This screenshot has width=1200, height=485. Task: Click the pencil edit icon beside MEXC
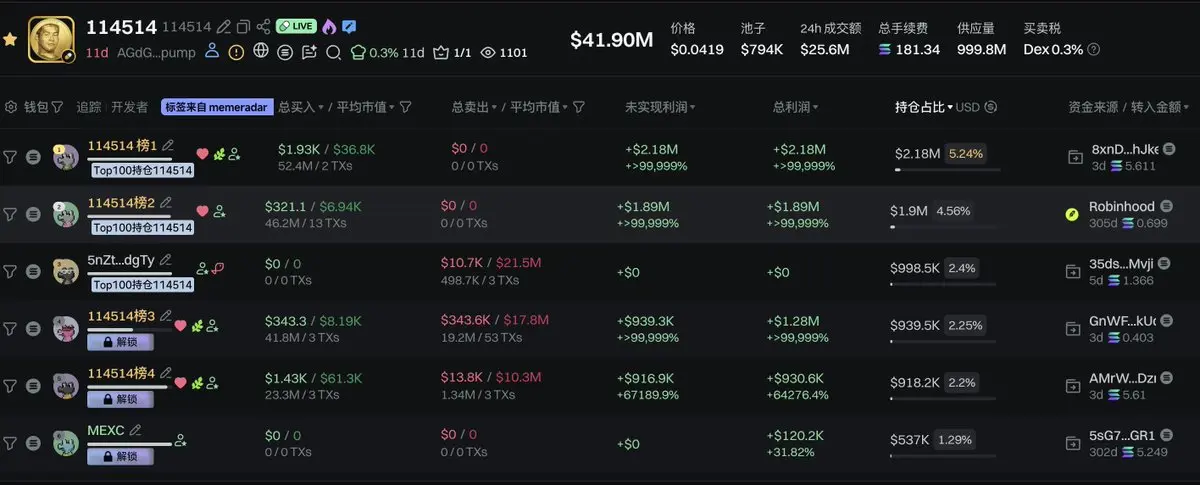pos(136,430)
